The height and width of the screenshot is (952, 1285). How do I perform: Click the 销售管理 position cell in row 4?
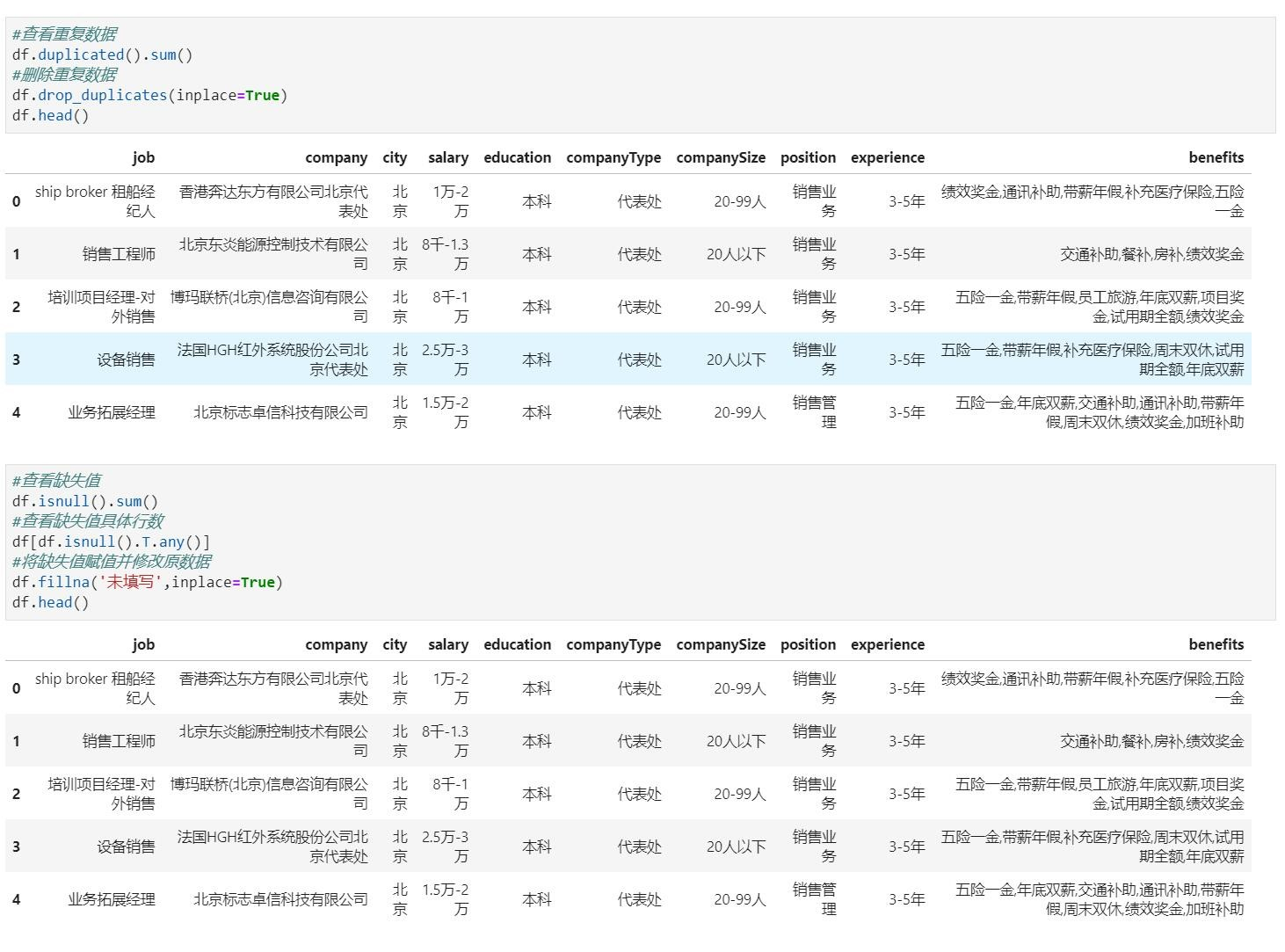tap(808, 411)
